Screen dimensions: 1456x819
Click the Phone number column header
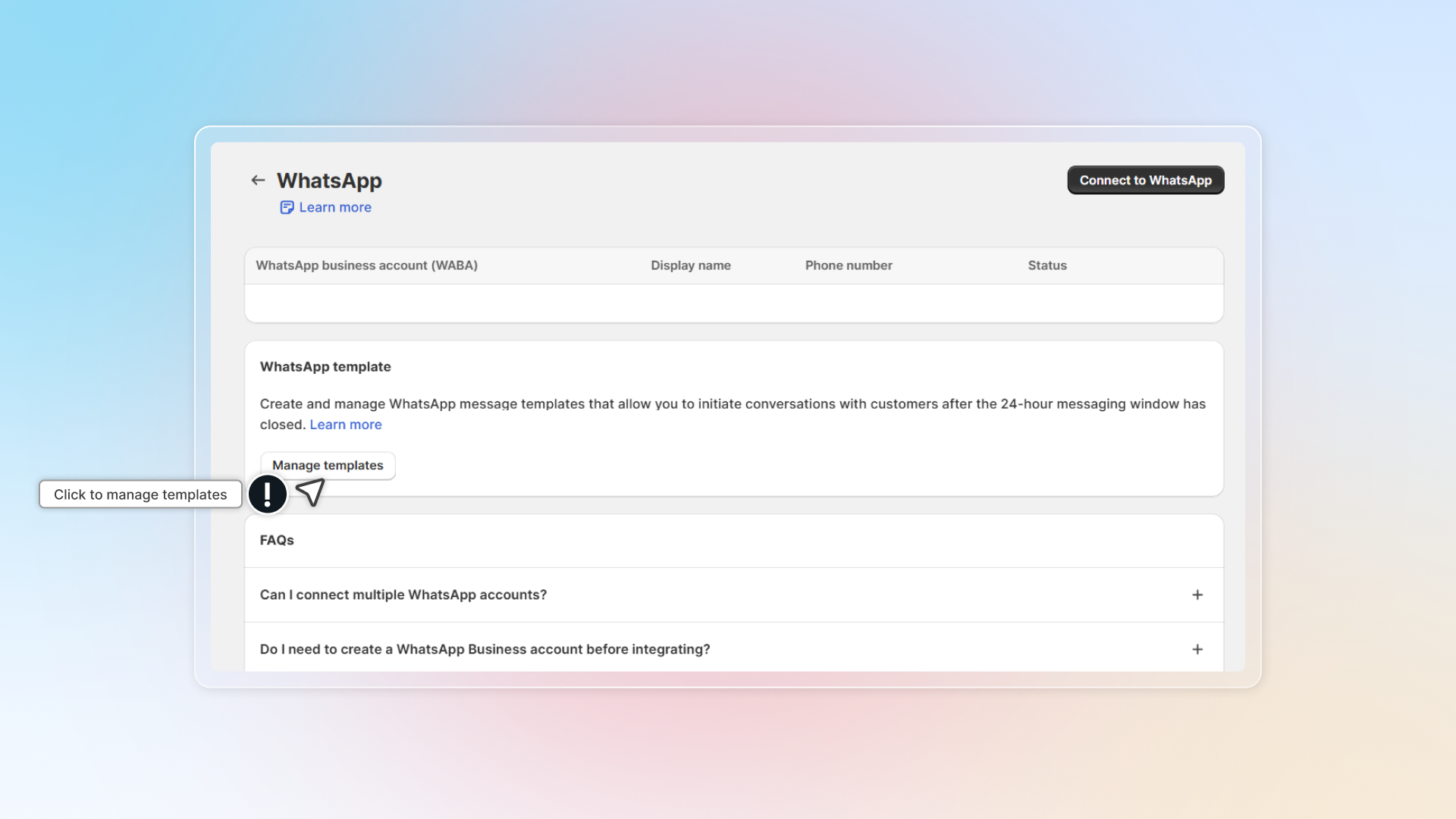(x=848, y=265)
